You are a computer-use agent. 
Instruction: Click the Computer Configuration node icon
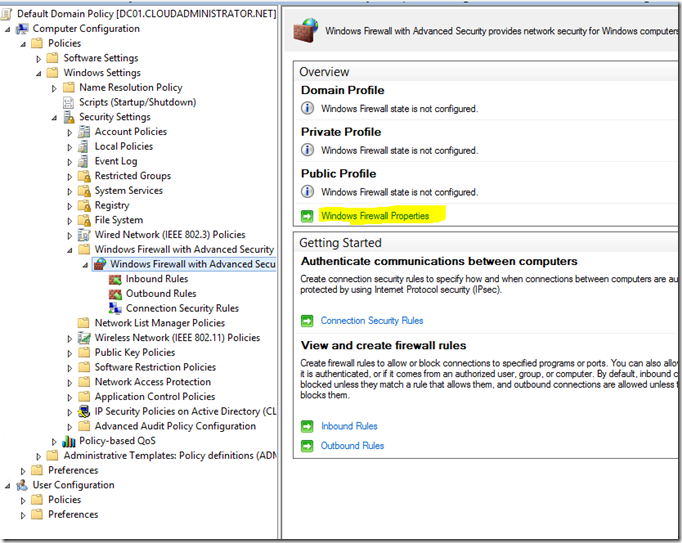click(23, 29)
